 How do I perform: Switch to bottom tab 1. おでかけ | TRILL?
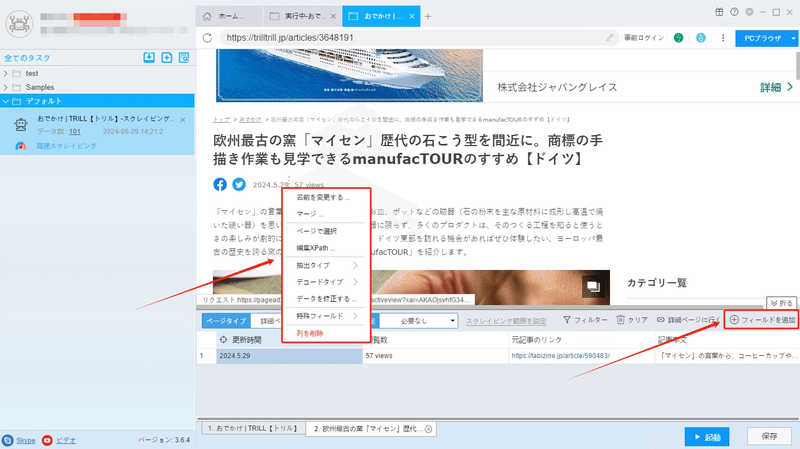[x=252, y=429]
